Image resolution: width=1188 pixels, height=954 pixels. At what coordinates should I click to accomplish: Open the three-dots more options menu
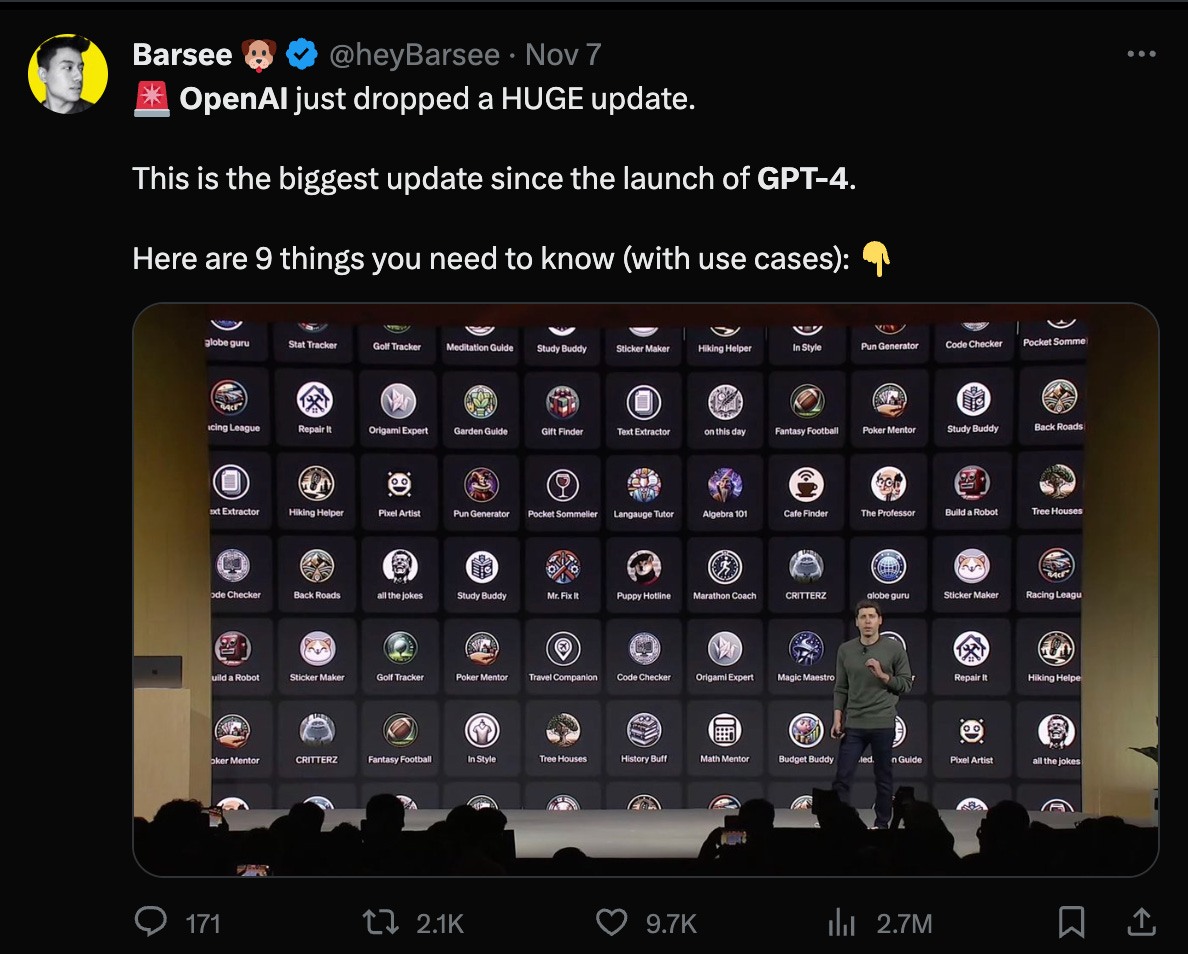click(x=1141, y=54)
